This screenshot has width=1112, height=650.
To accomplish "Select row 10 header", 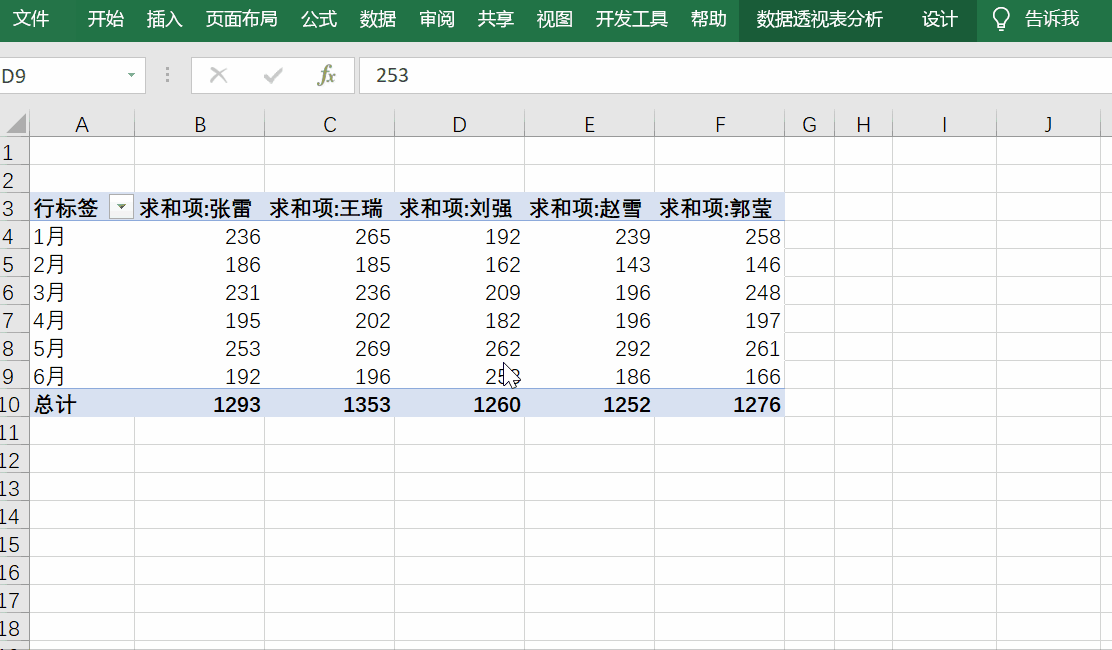I will coord(12,405).
